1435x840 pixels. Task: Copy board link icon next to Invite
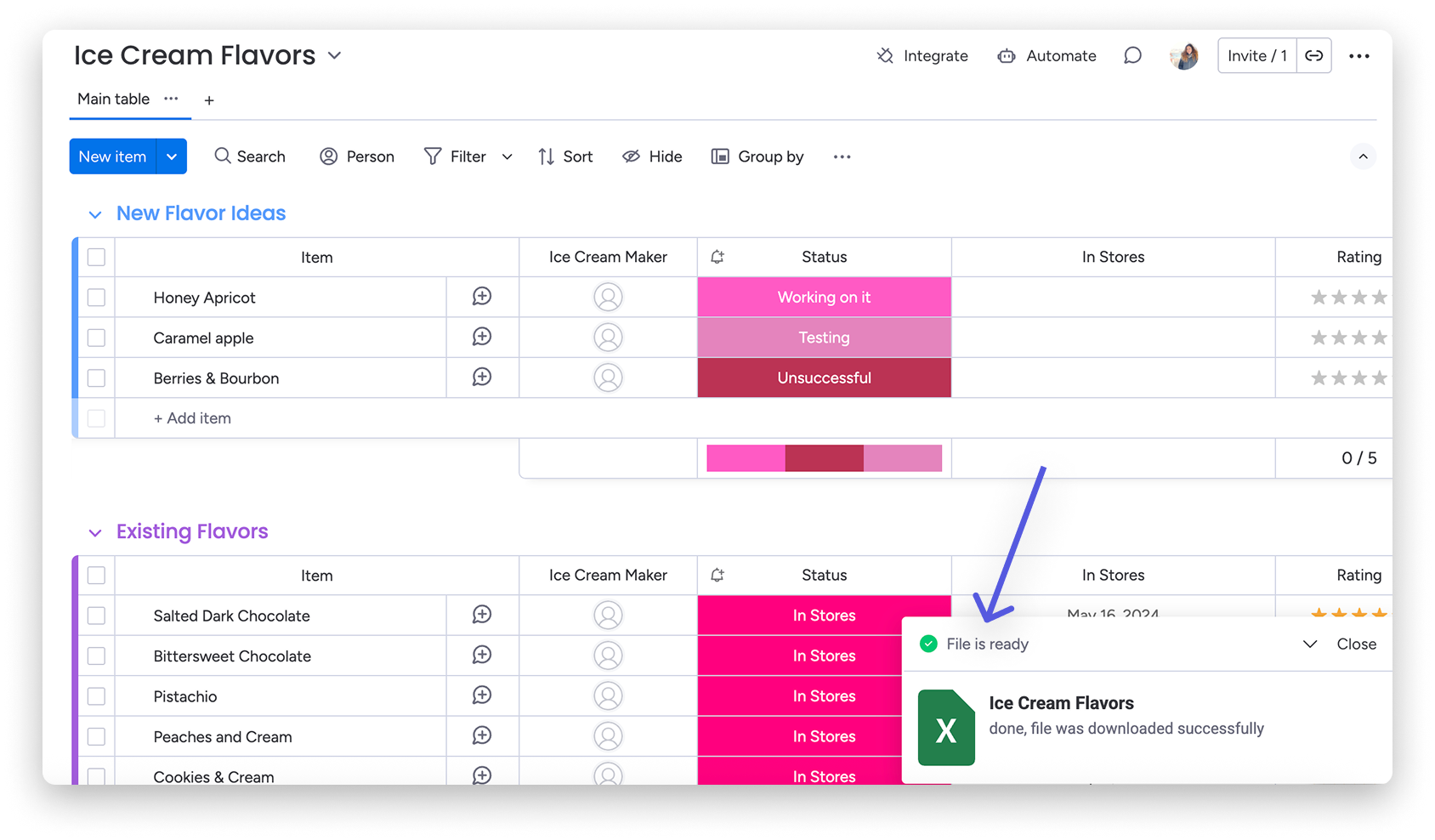point(1314,56)
